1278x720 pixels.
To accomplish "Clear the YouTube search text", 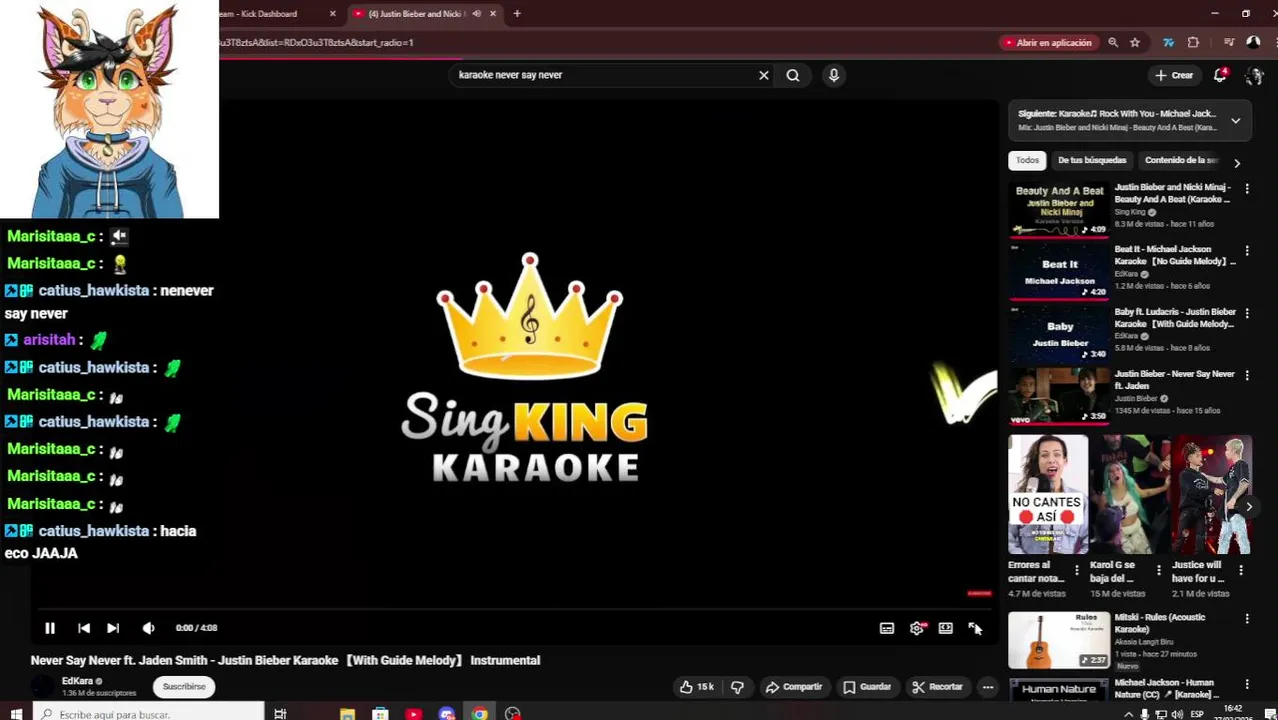I will 764,75.
